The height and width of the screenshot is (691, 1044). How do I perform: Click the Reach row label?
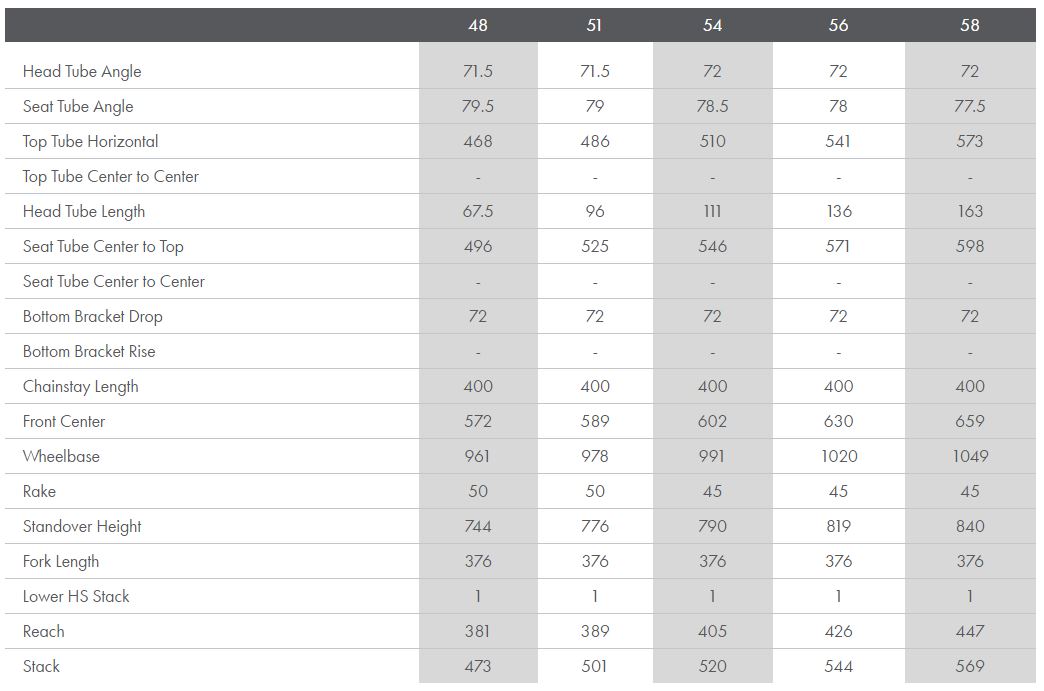(x=44, y=632)
